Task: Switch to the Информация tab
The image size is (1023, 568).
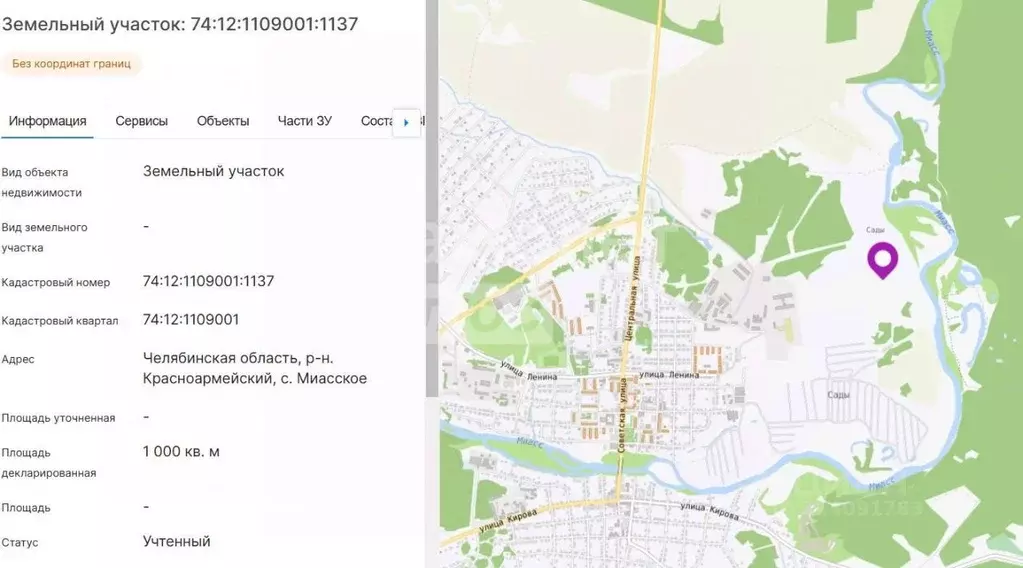Action: point(47,121)
